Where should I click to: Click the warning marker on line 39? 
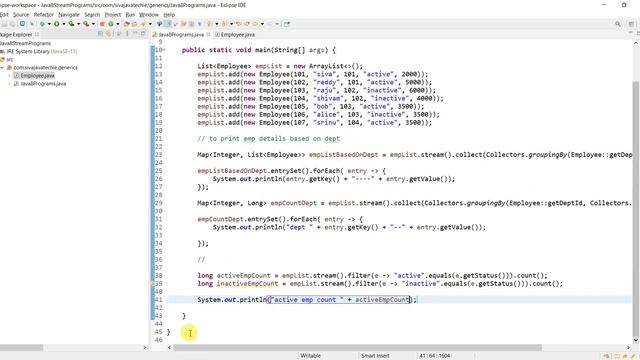coord(152,283)
